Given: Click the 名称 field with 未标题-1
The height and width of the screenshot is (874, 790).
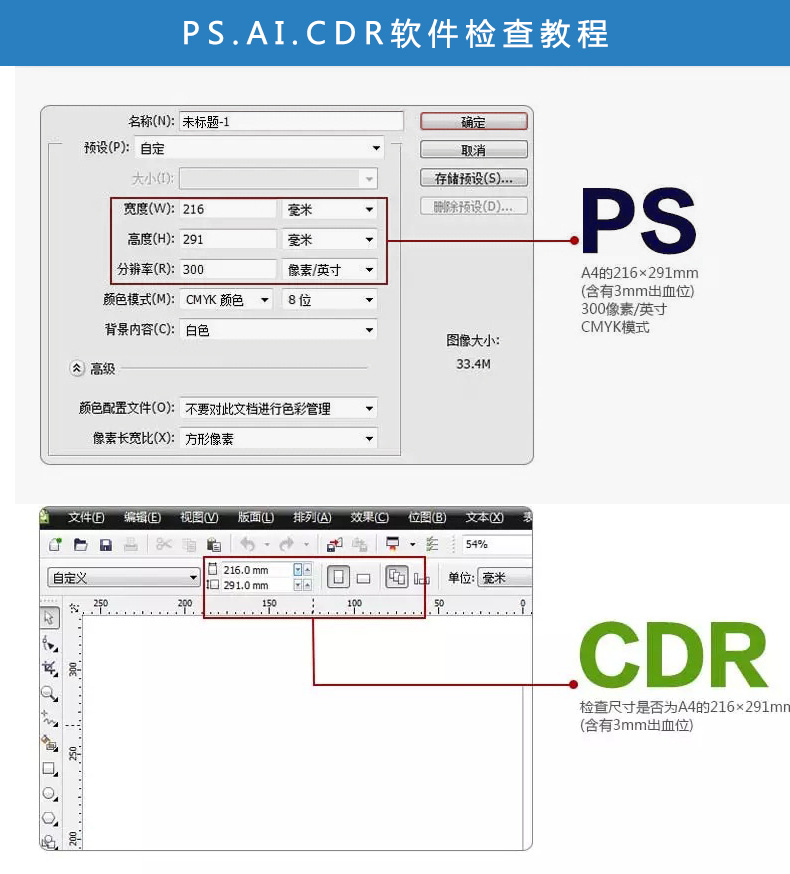Looking at the screenshot, I should pos(291,122).
